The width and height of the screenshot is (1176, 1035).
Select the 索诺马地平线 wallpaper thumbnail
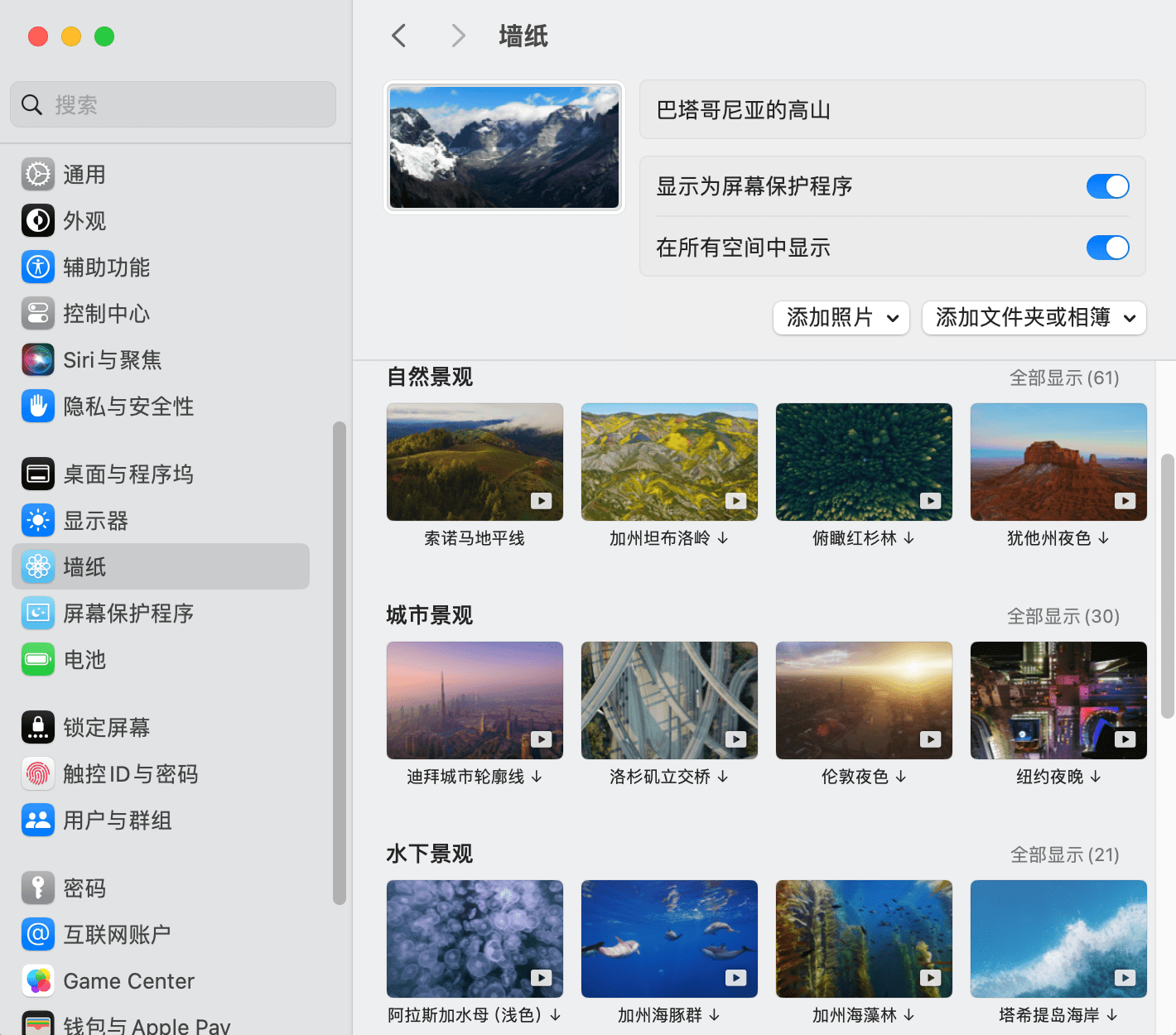tap(475, 462)
